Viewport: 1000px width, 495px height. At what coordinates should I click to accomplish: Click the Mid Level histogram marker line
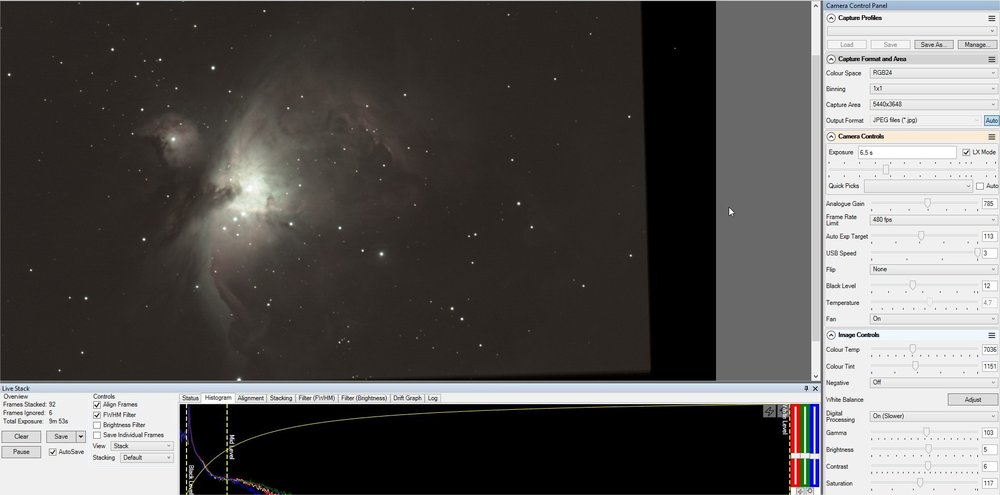(x=227, y=449)
